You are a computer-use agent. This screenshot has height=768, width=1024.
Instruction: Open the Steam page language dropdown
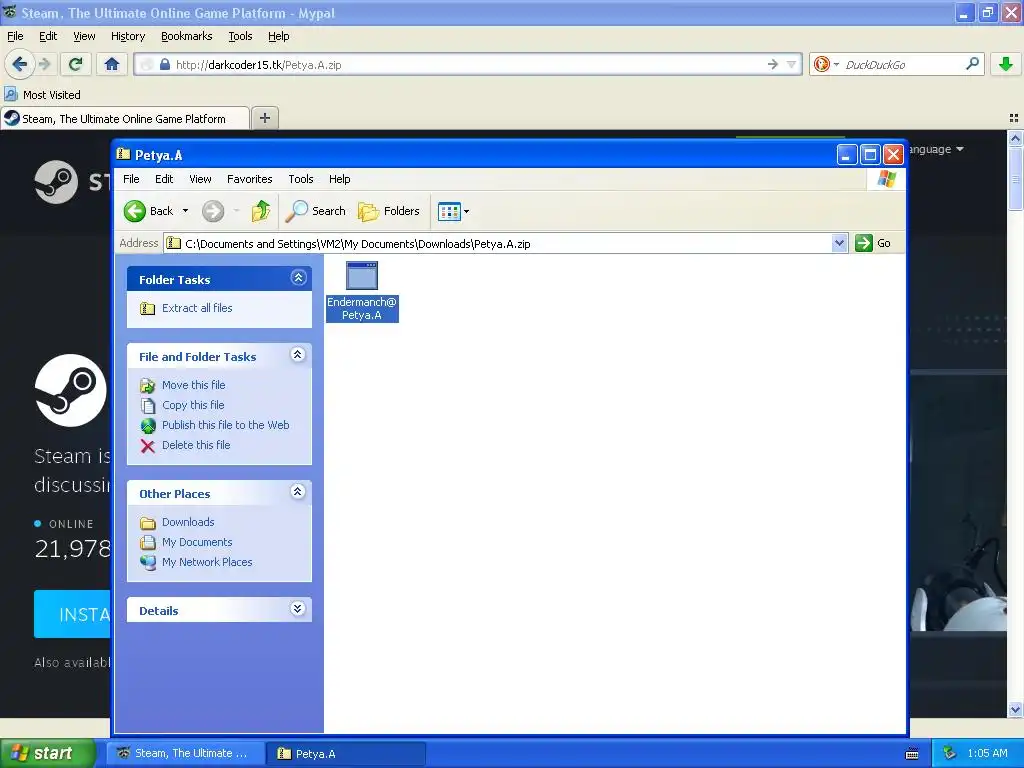pos(936,150)
